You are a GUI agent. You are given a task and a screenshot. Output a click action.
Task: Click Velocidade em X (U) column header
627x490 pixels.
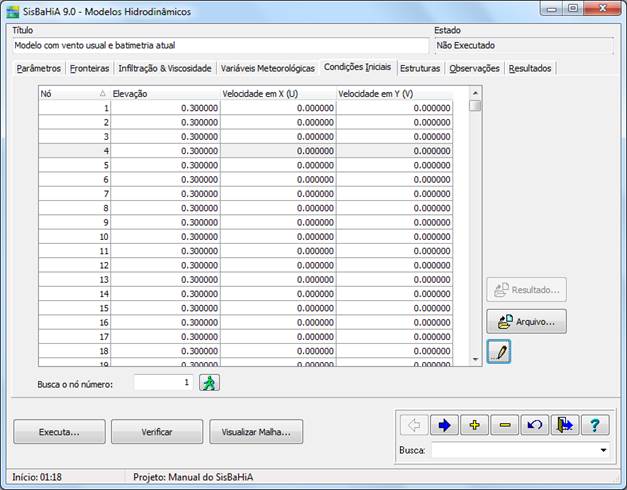(278, 94)
